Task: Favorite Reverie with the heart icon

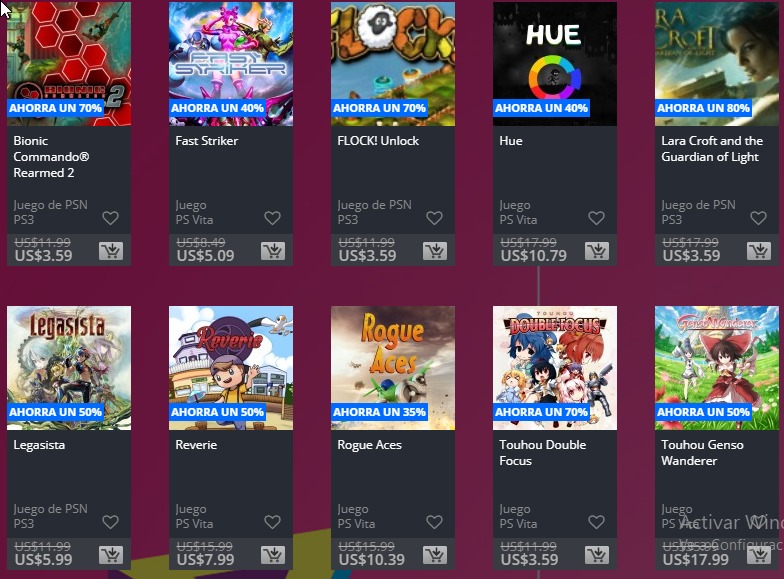Action: 272,522
